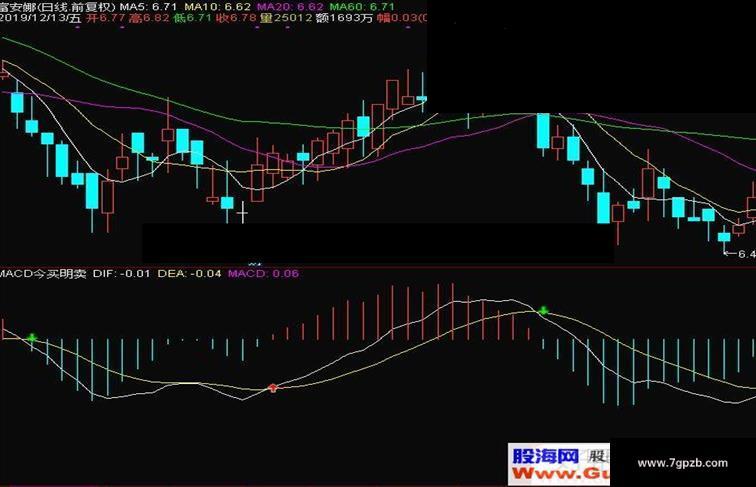Viewport: 756px width, 487px height.
Task: Click the volume value 量25012
Action: pyautogui.click(x=286, y=18)
